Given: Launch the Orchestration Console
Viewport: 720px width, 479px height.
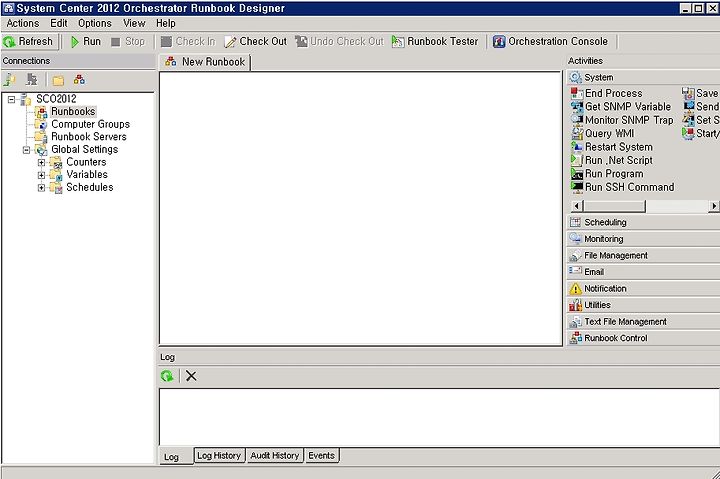Looking at the screenshot, I should (550, 42).
